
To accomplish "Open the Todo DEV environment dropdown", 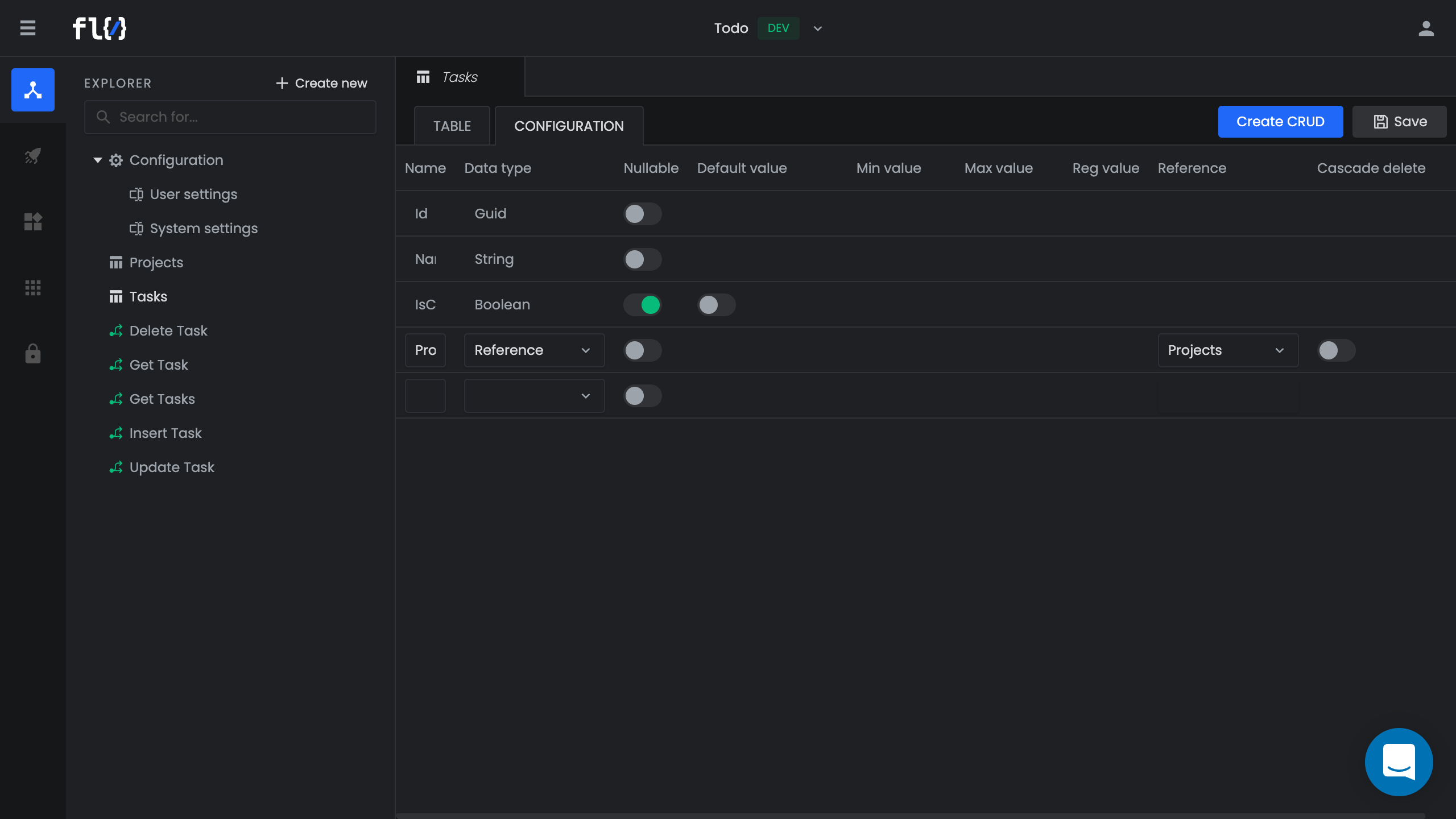I will (818, 28).
